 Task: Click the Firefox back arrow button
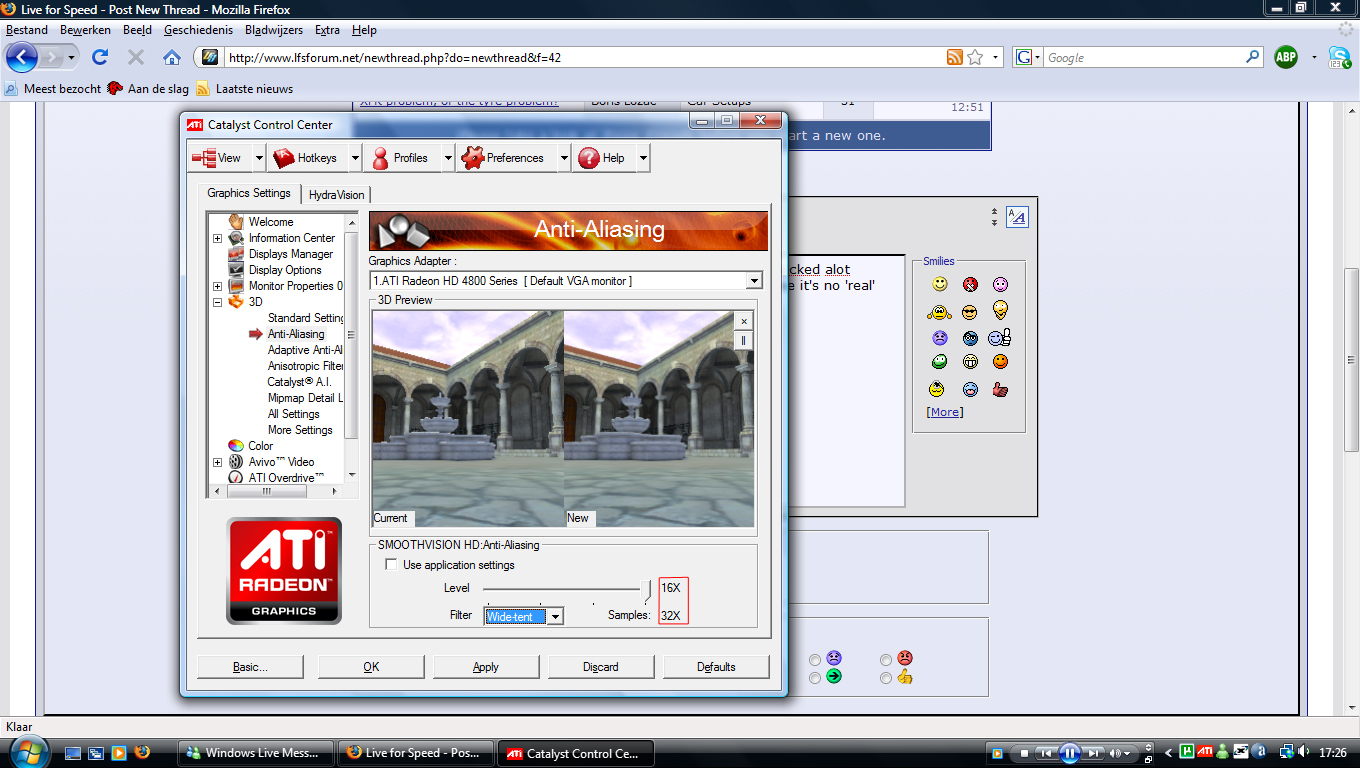[x=22, y=57]
